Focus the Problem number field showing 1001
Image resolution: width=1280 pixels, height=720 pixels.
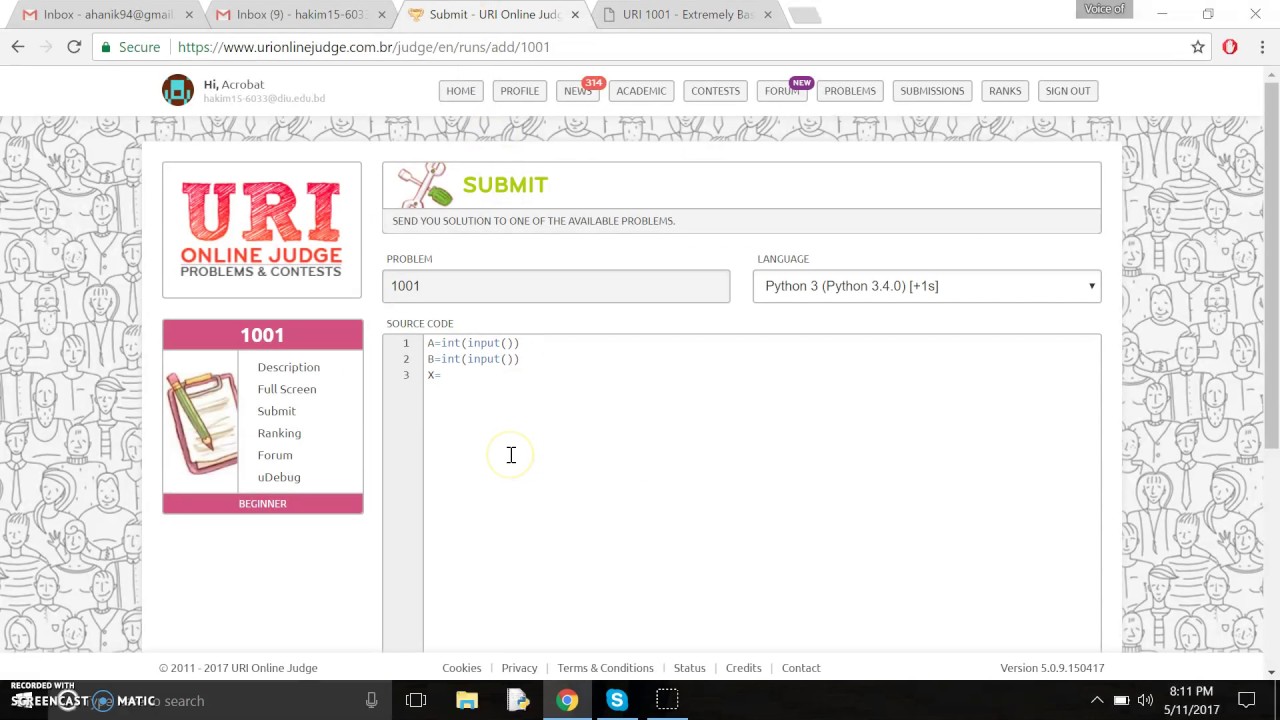point(556,286)
